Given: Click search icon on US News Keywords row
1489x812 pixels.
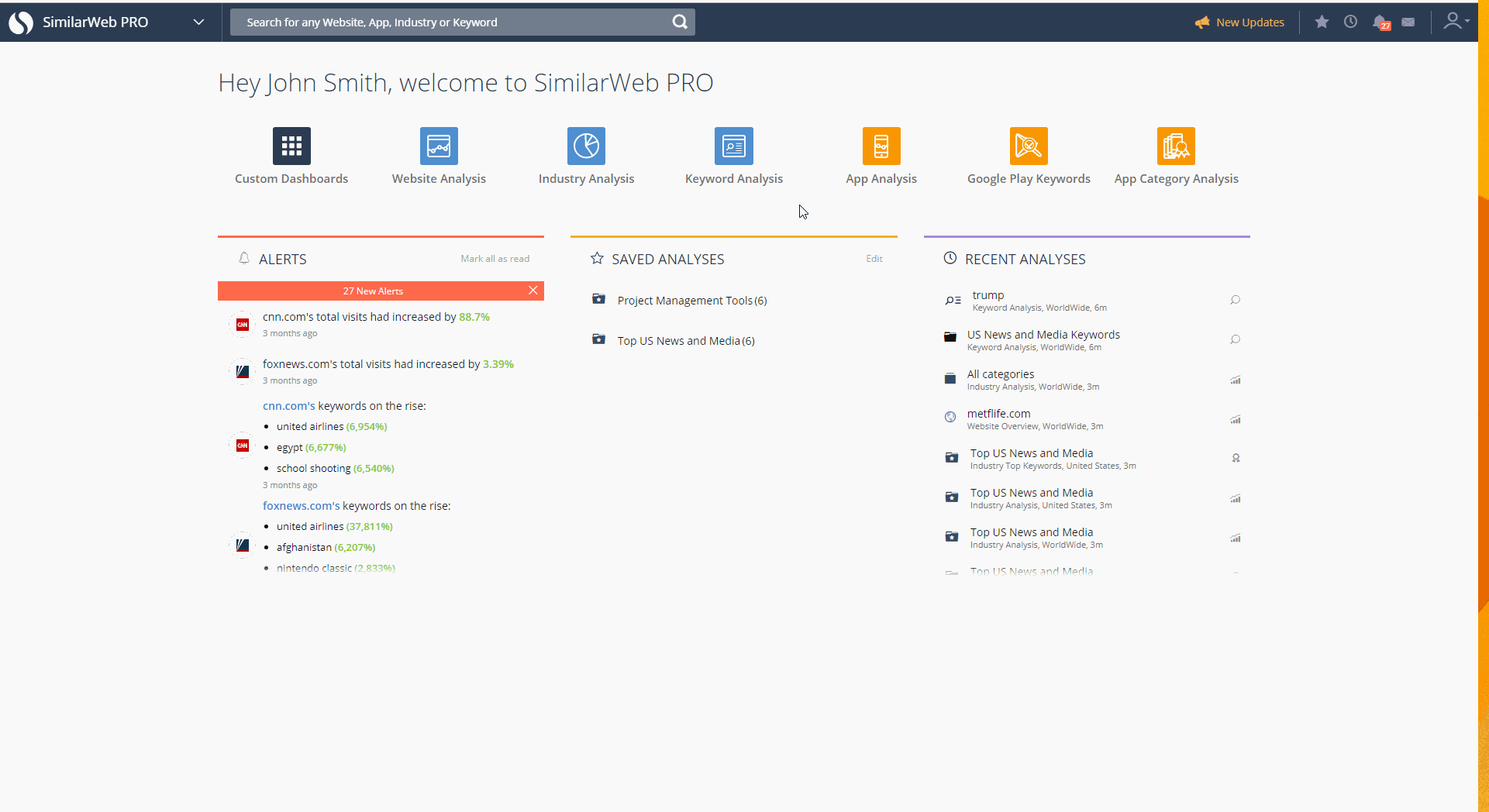Looking at the screenshot, I should (1236, 339).
